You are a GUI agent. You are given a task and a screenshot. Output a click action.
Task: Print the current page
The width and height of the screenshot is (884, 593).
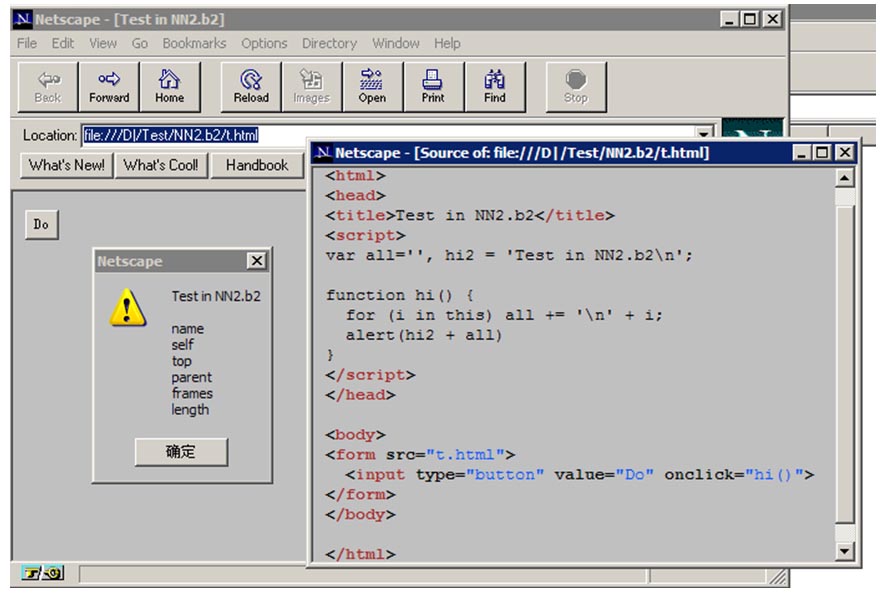coord(434,87)
